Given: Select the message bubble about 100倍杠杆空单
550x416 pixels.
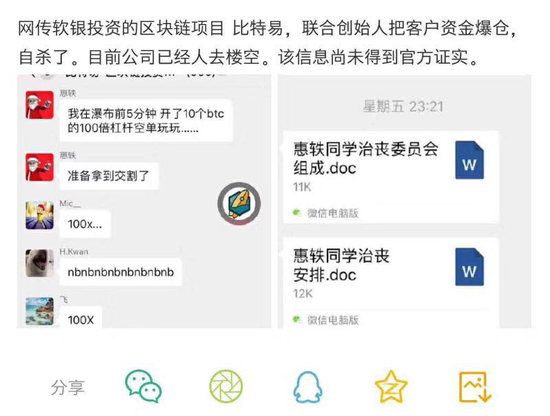Looking at the screenshot, I should click(x=146, y=121).
